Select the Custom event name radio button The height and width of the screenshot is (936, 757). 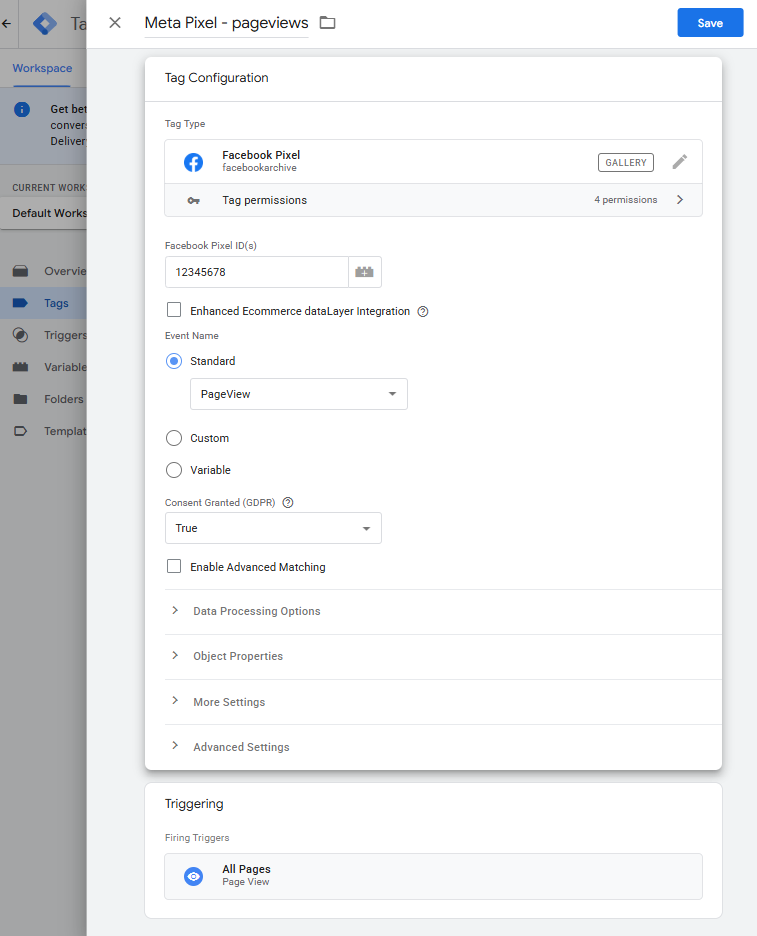174,438
